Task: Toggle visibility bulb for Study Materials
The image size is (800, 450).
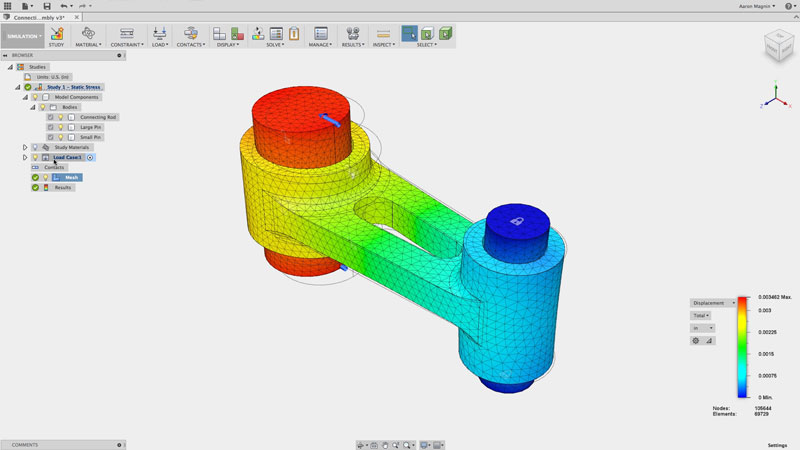Action: pyautogui.click(x=35, y=147)
